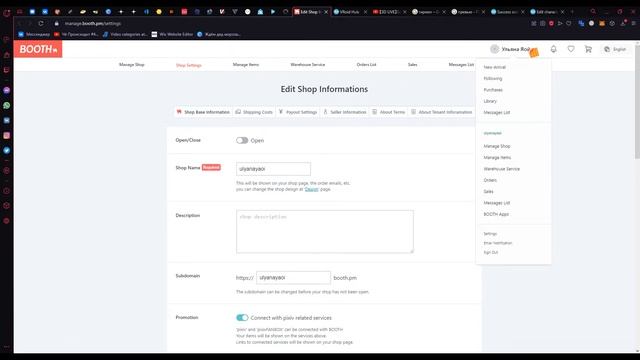
Task: Switch to About Tenant Information tab
Action: [442, 112]
